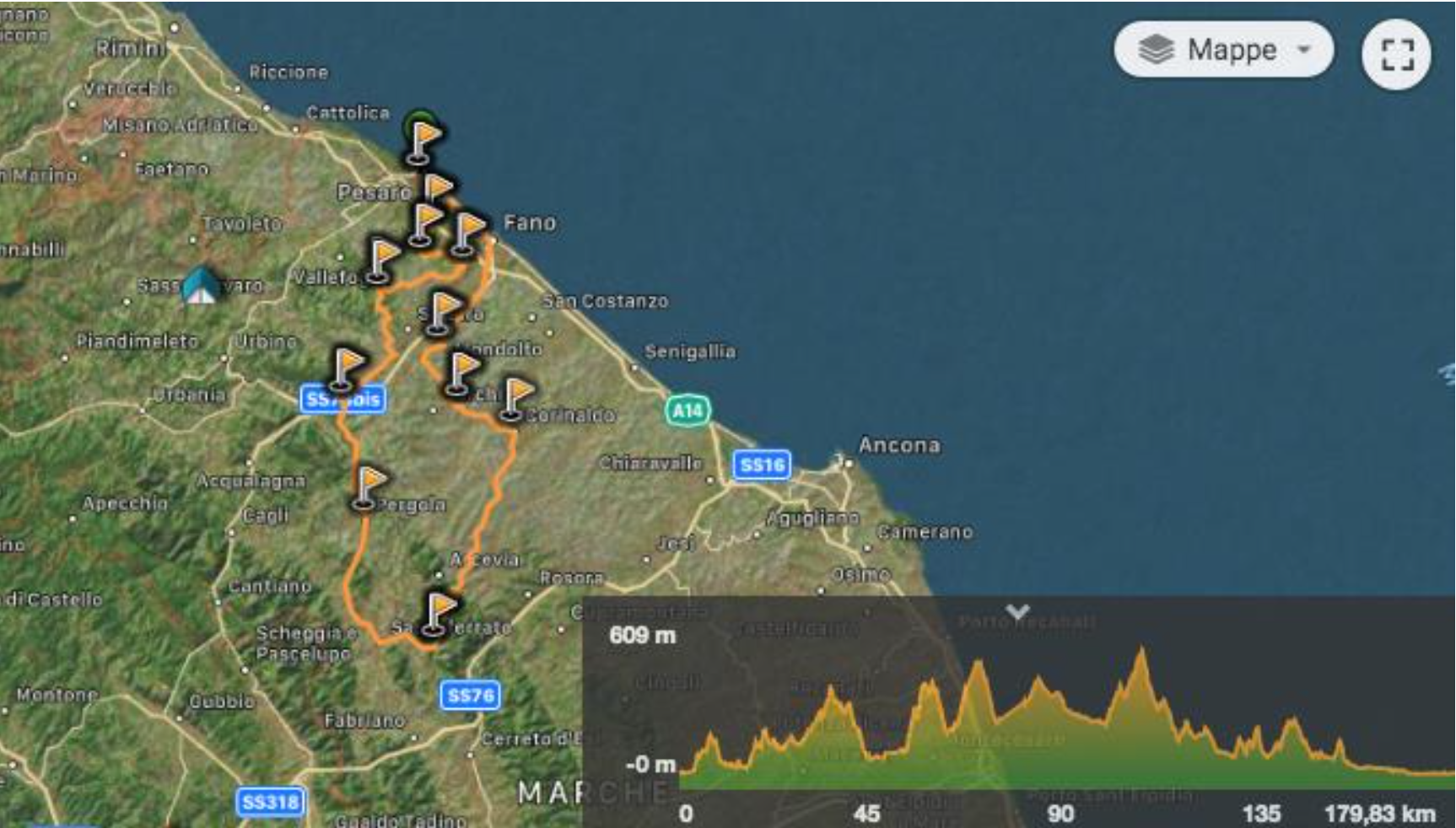Viewport: 1456px width, 828px height.
Task: Click the southernmost flag near Sassoferrato
Action: (438, 613)
